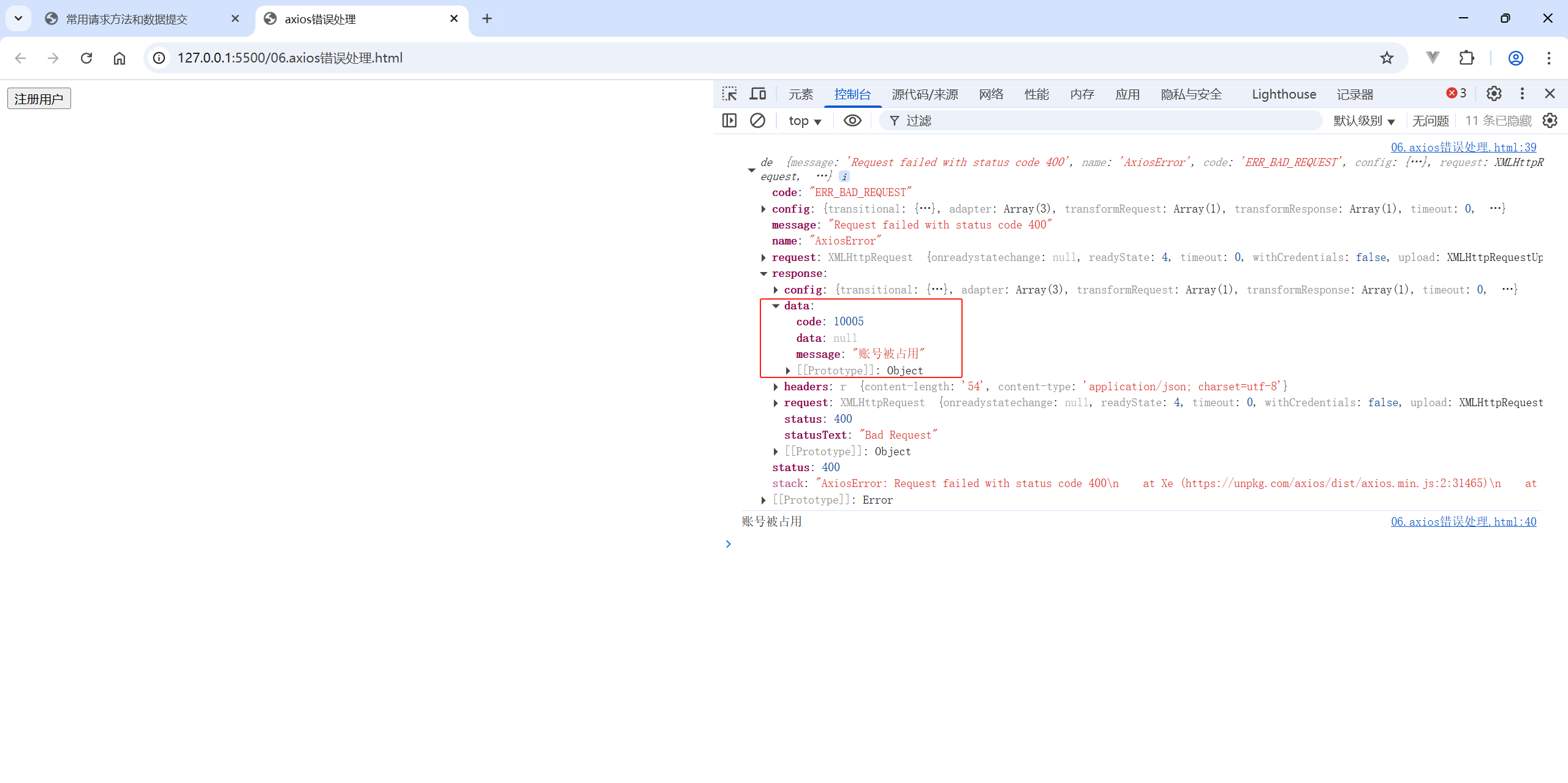Open console settings gear near hidden count
Image resolution: width=1568 pixels, height=783 pixels.
(1550, 121)
